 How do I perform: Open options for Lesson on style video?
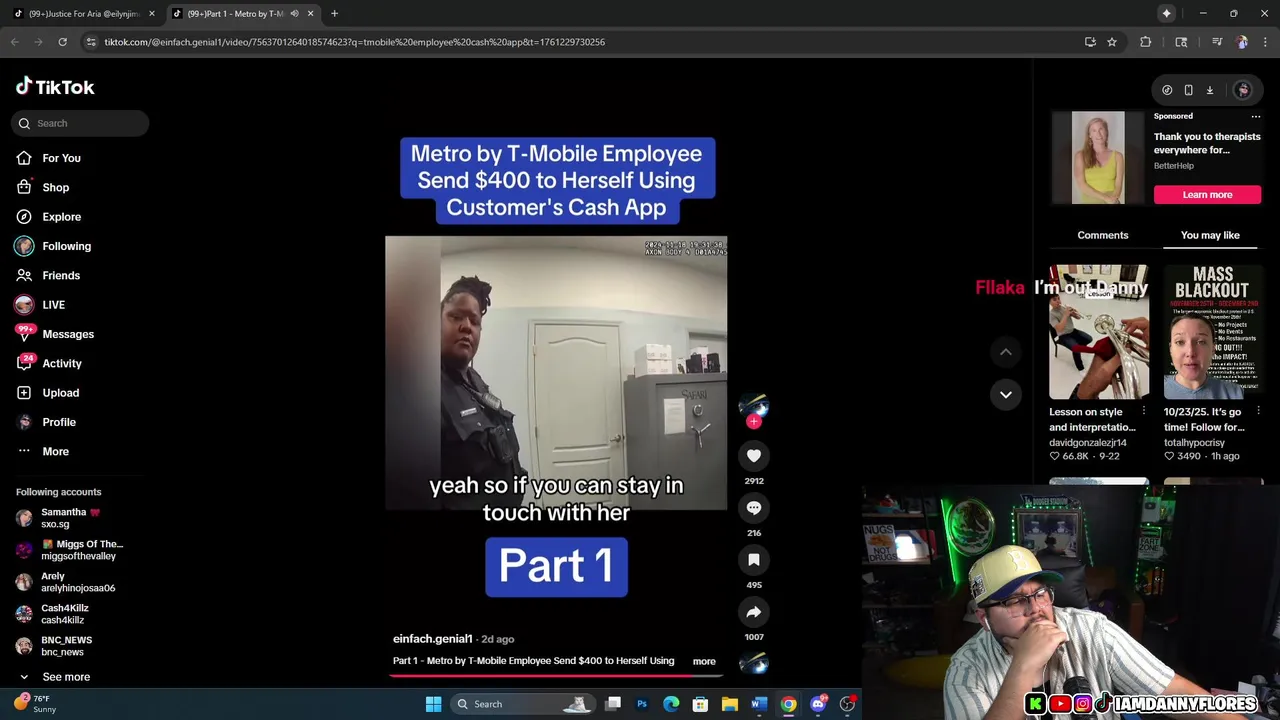click(1144, 411)
